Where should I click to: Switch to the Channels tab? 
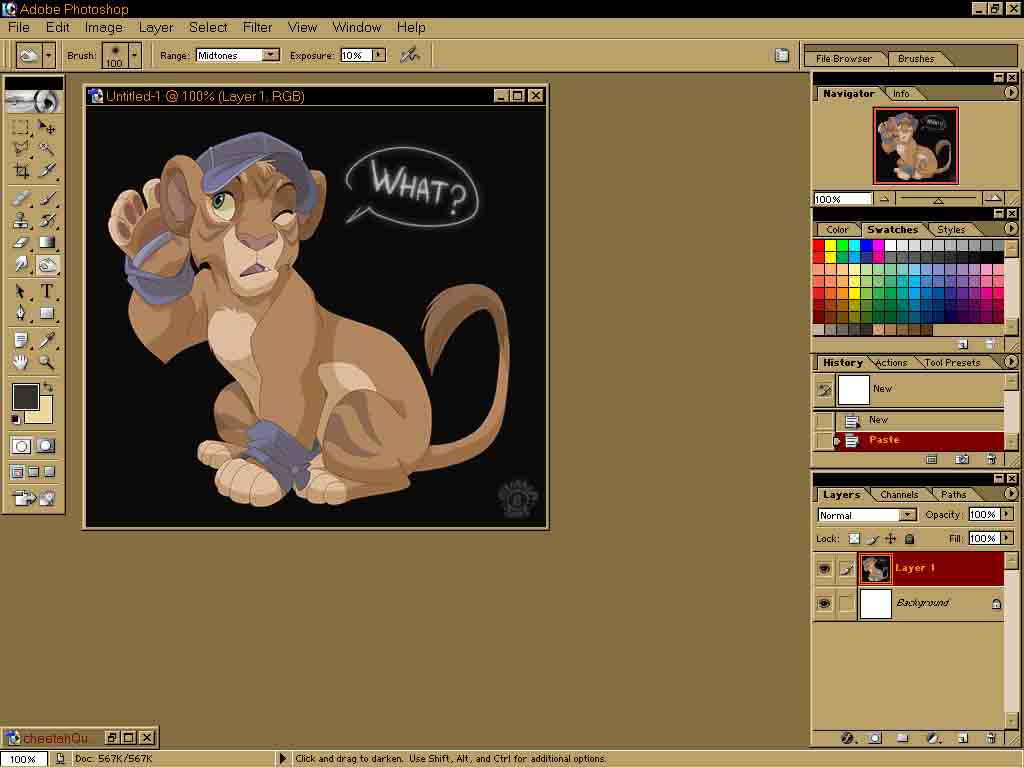point(898,494)
